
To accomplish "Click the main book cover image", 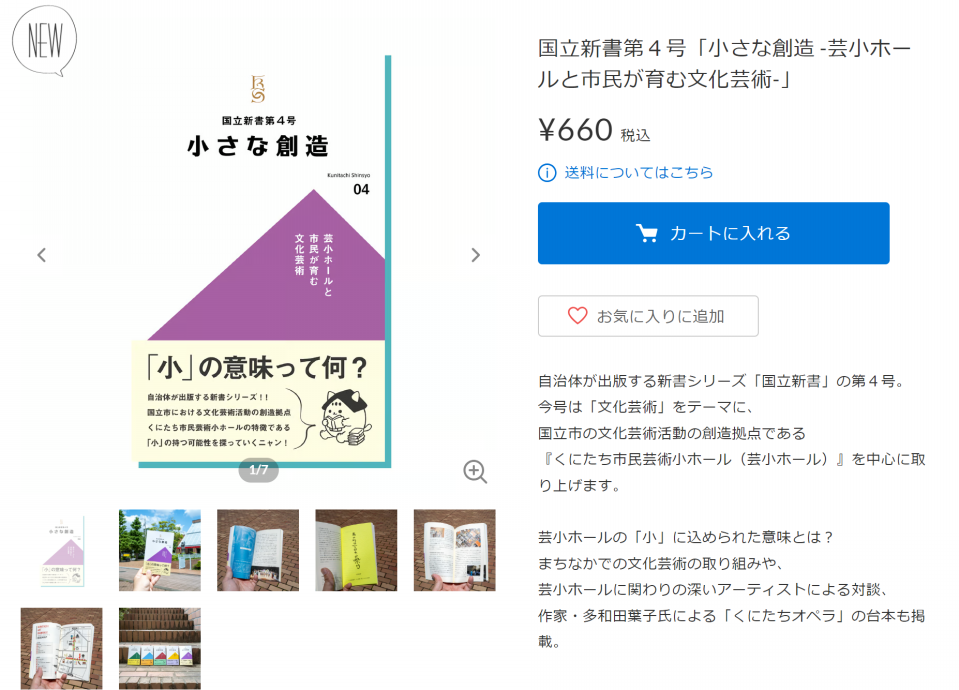I will (x=261, y=261).
